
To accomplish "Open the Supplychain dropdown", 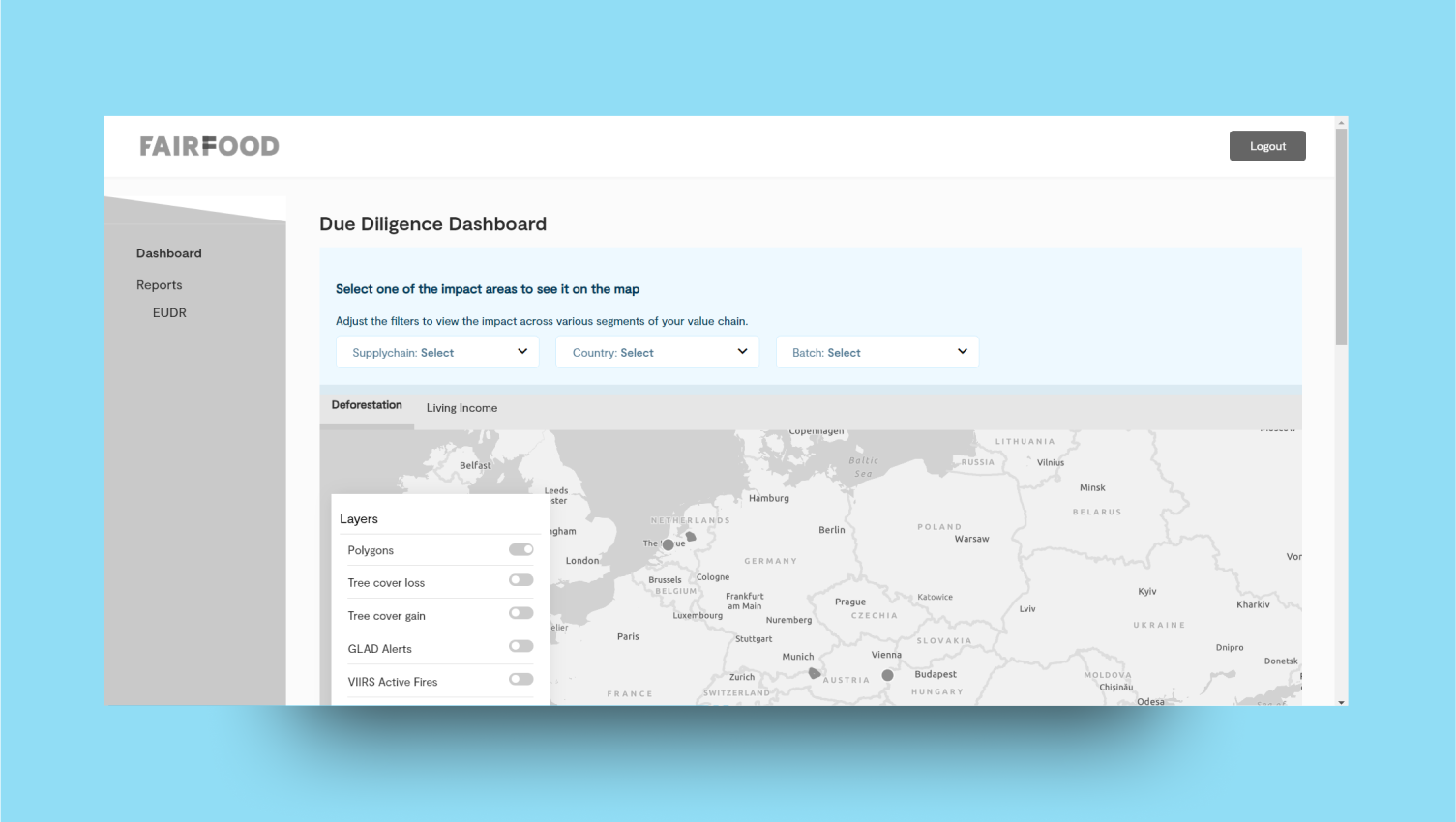I will [437, 352].
